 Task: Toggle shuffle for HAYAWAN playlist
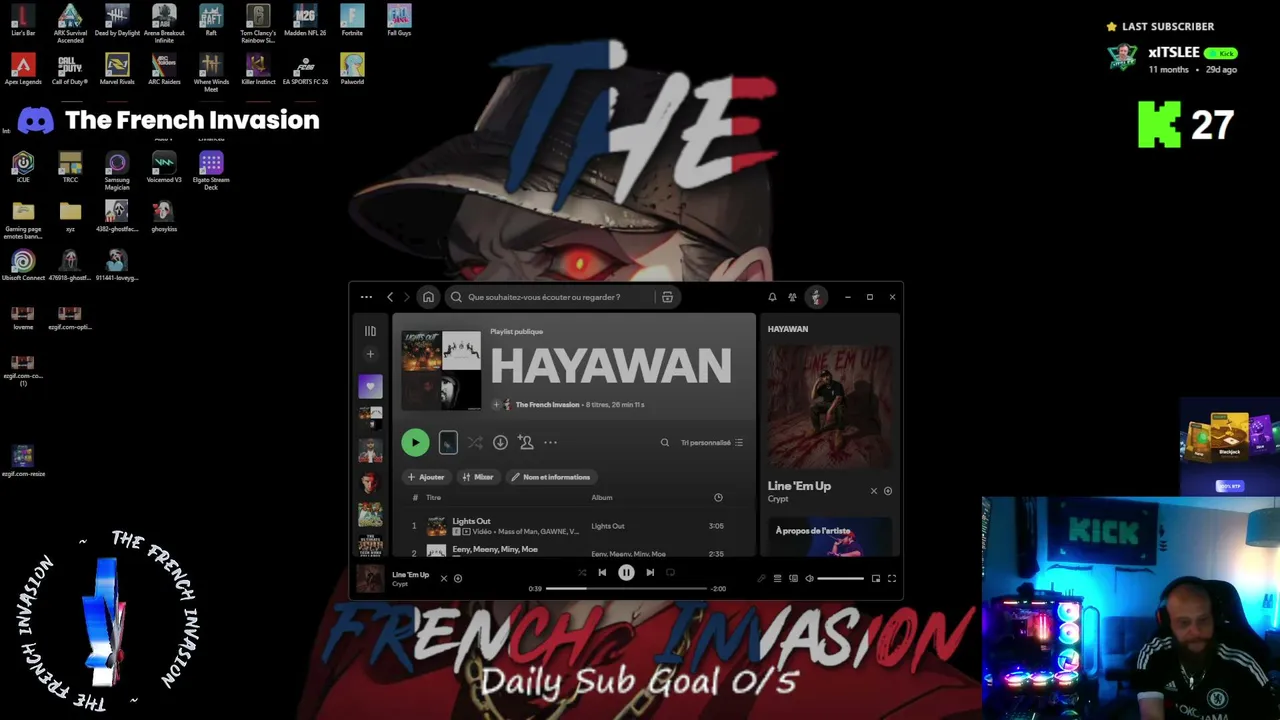[x=475, y=442]
